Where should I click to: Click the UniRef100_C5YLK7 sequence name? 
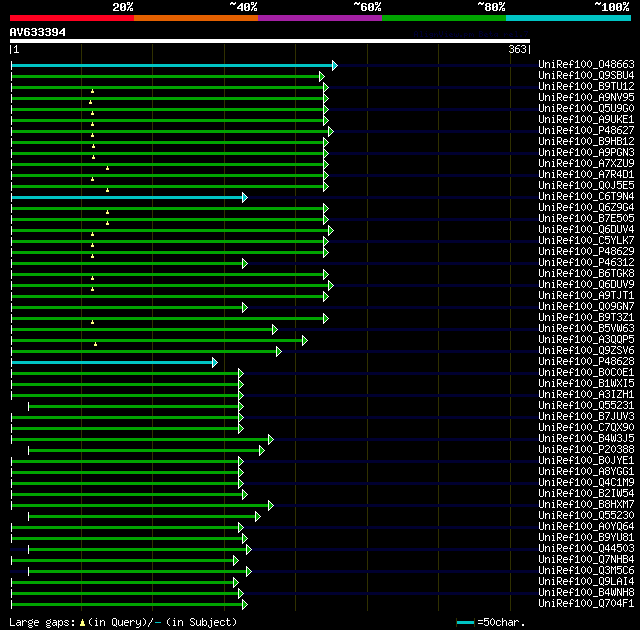pos(586,240)
